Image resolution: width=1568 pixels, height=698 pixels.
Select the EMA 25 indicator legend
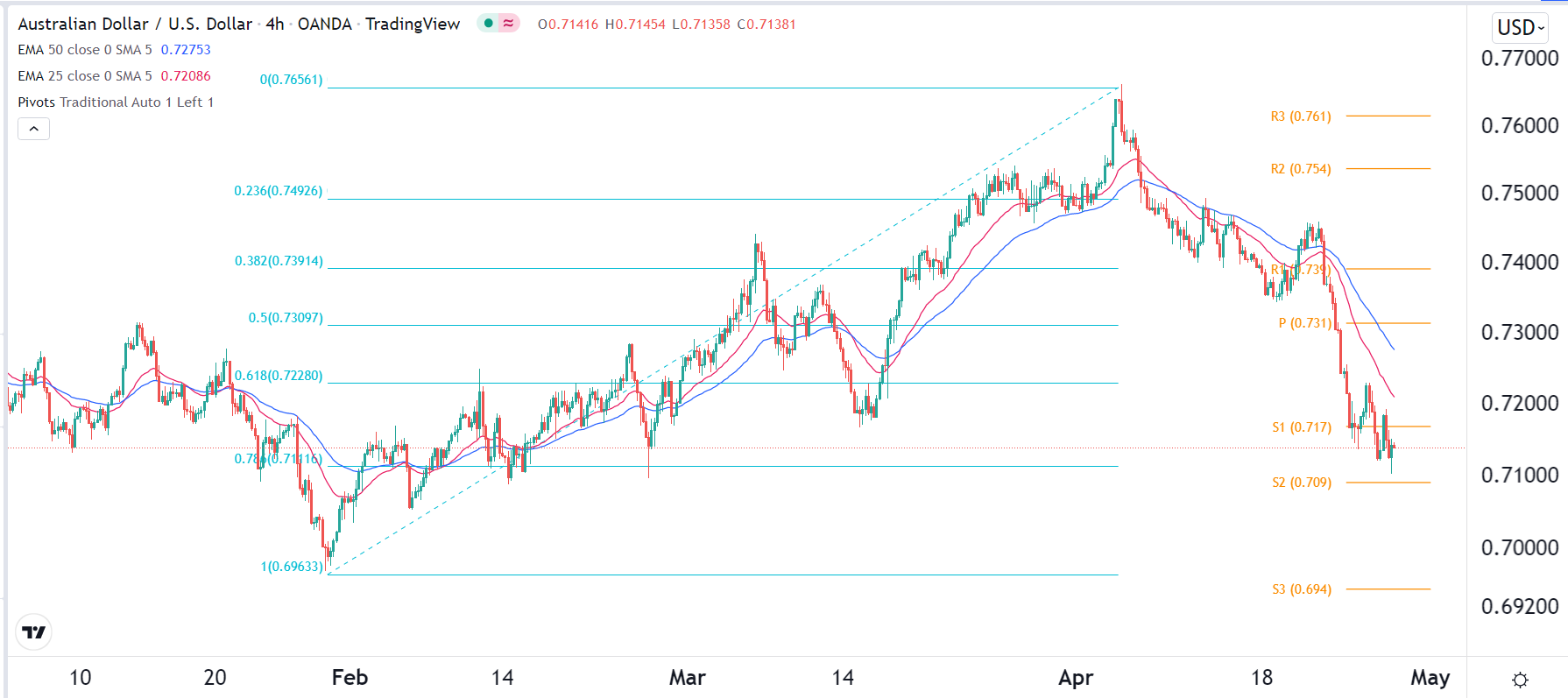84,76
